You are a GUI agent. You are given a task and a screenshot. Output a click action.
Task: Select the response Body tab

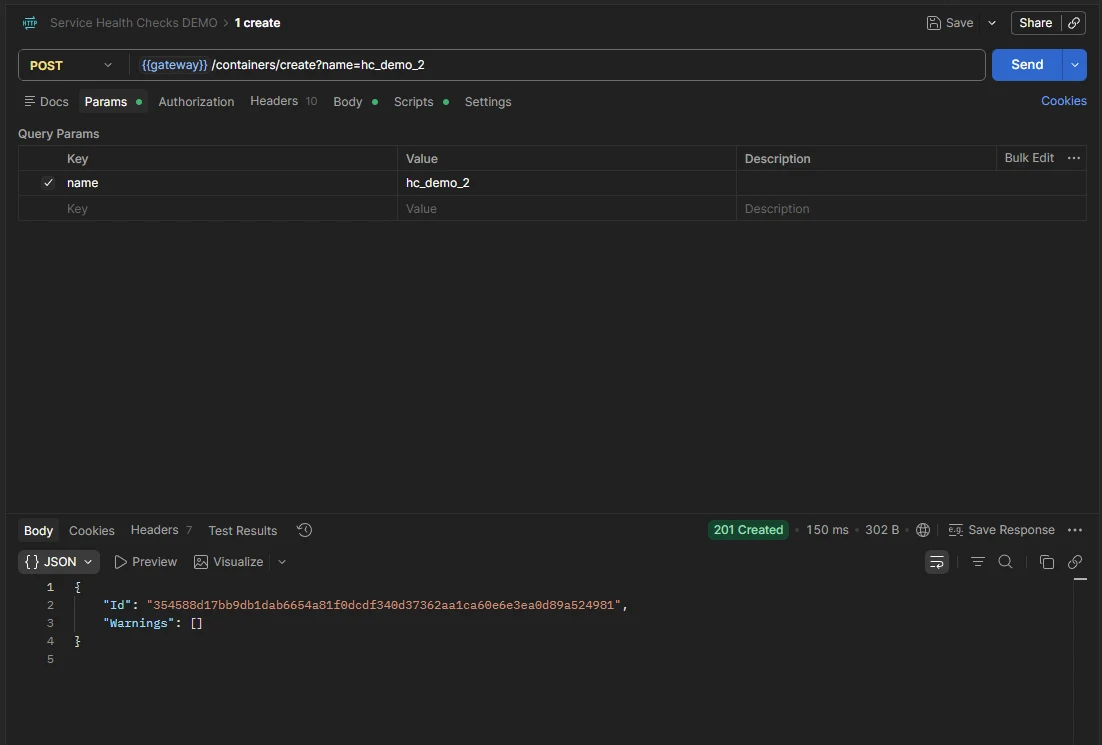click(38, 531)
